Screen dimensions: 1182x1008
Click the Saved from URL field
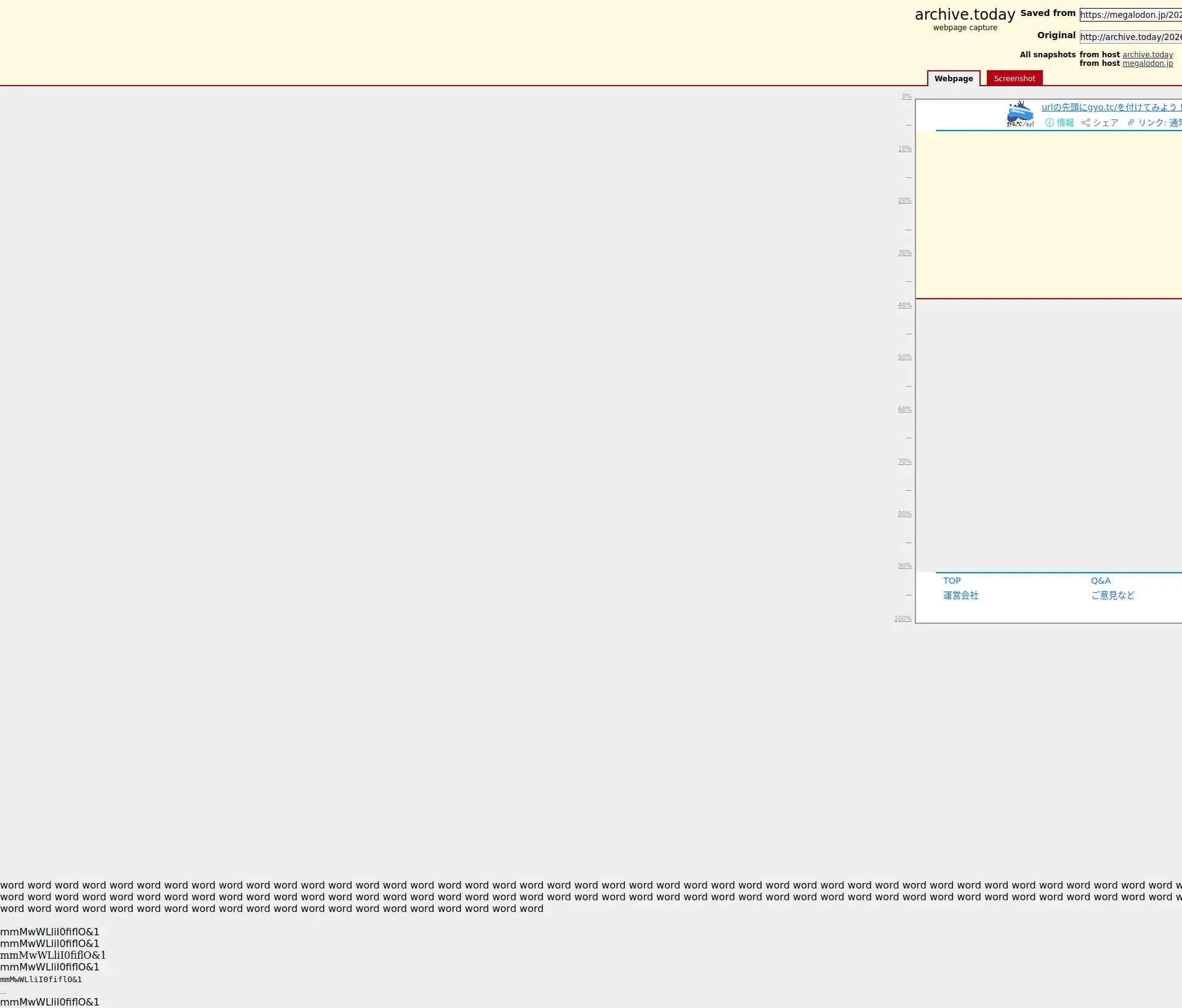tap(1130, 15)
